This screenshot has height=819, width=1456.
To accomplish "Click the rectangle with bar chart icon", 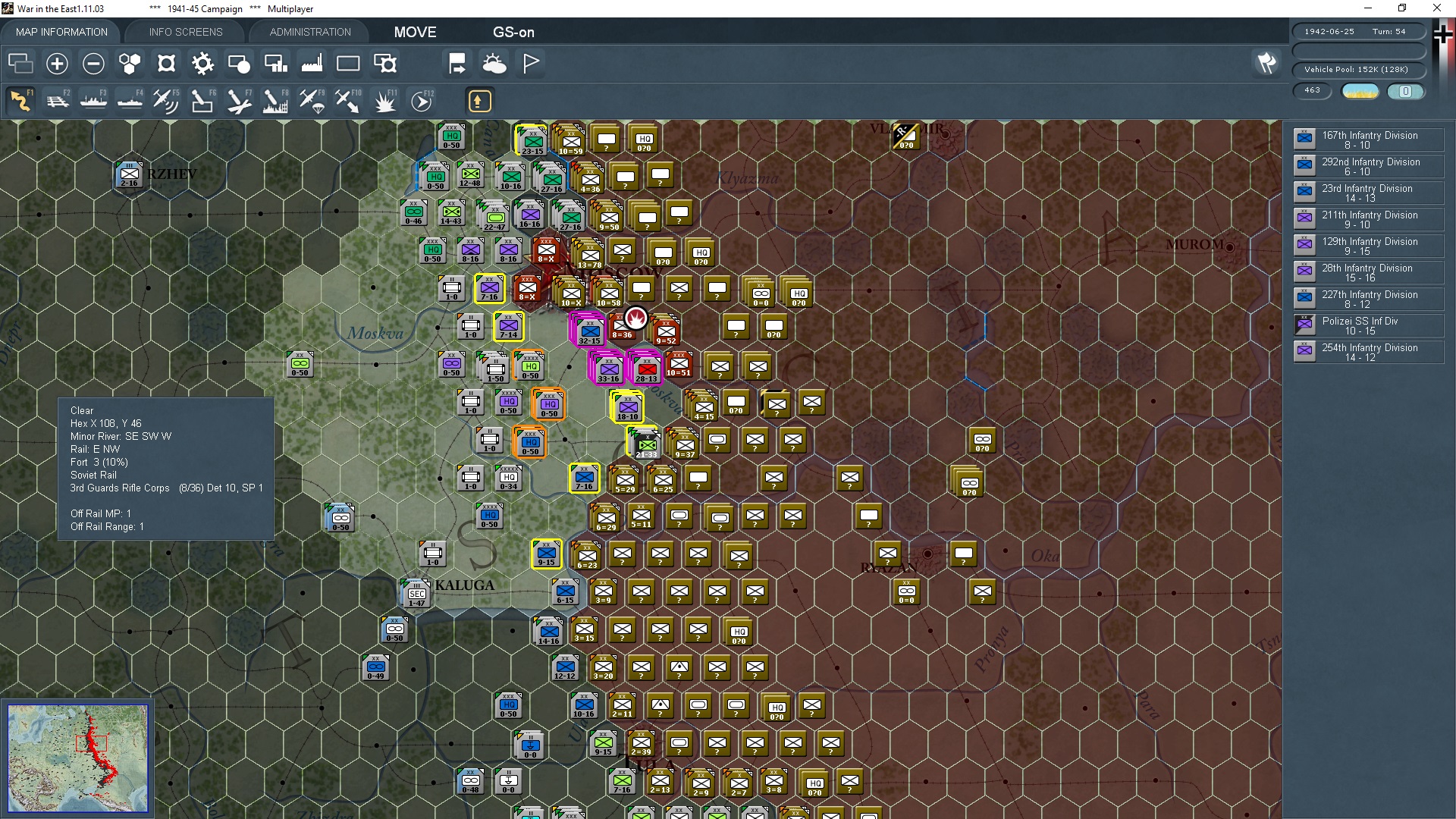I will [x=275, y=64].
